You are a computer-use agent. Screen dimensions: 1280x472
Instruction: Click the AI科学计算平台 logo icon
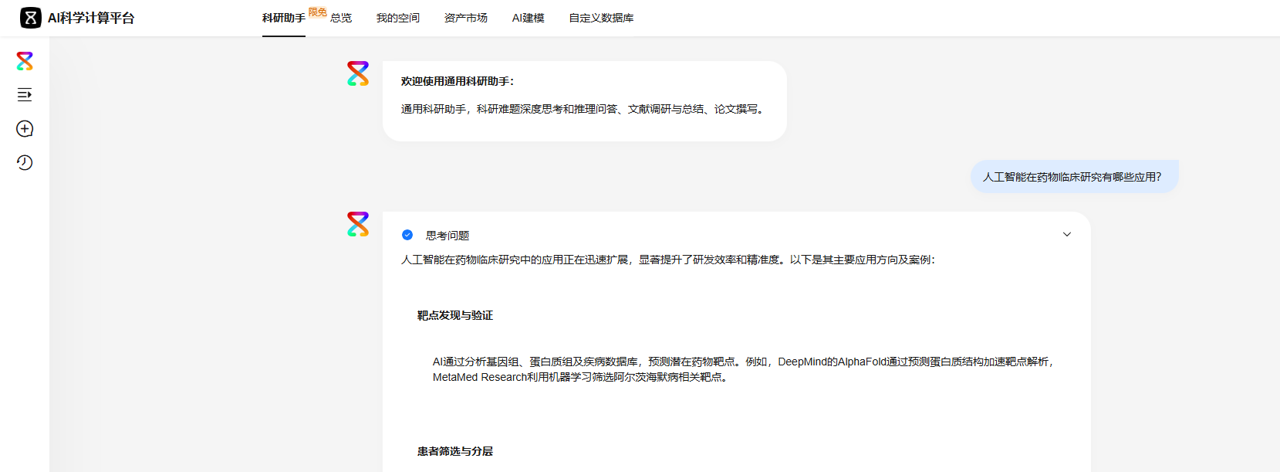31,18
